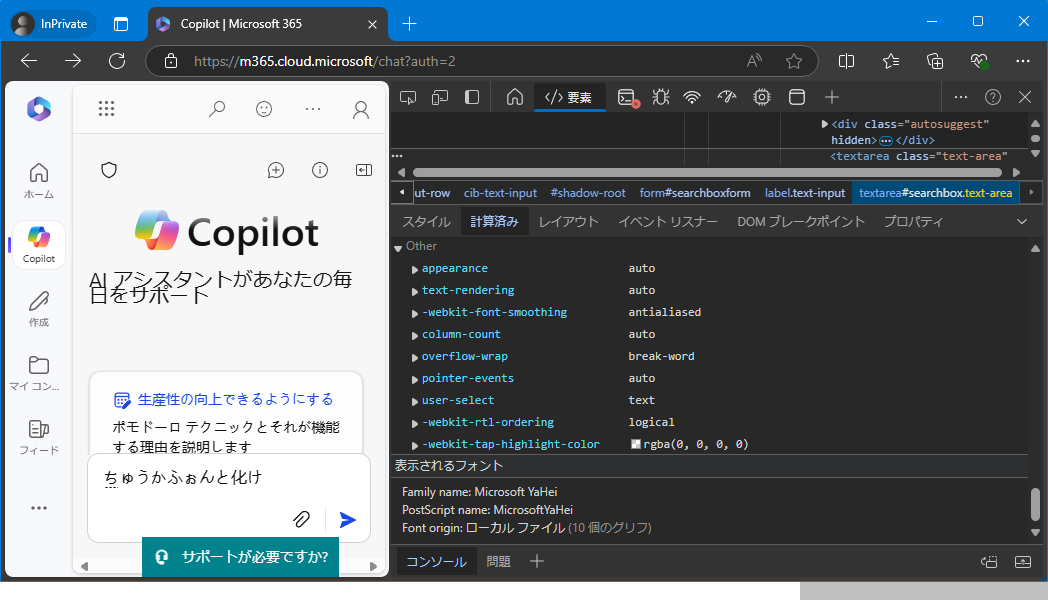Open the DOM ブレークポイント tab

tap(801, 222)
